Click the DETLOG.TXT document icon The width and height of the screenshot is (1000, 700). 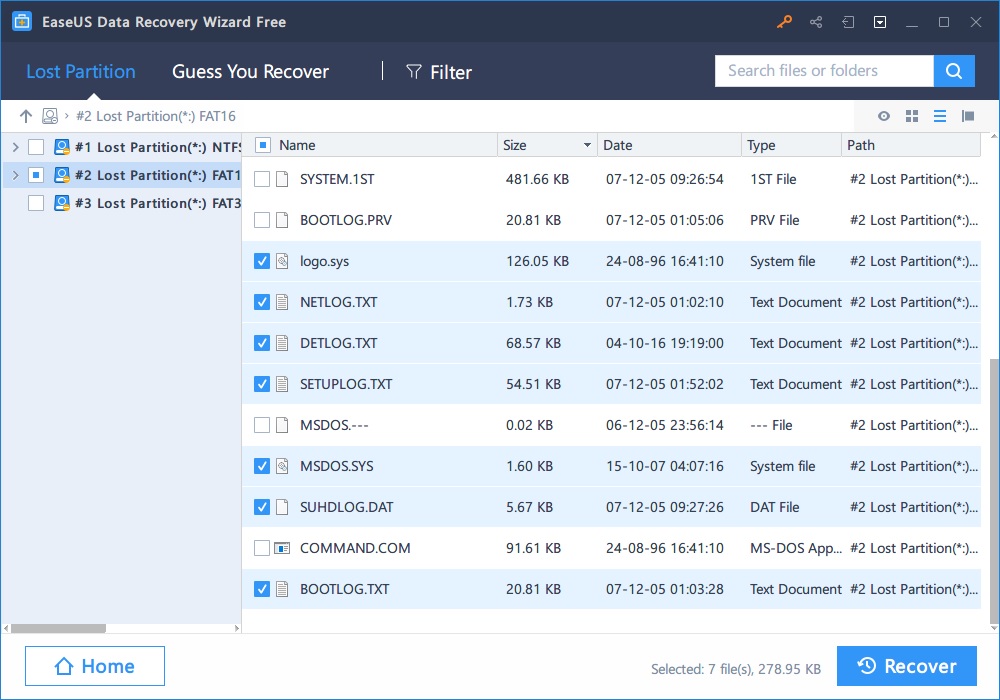(x=282, y=343)
